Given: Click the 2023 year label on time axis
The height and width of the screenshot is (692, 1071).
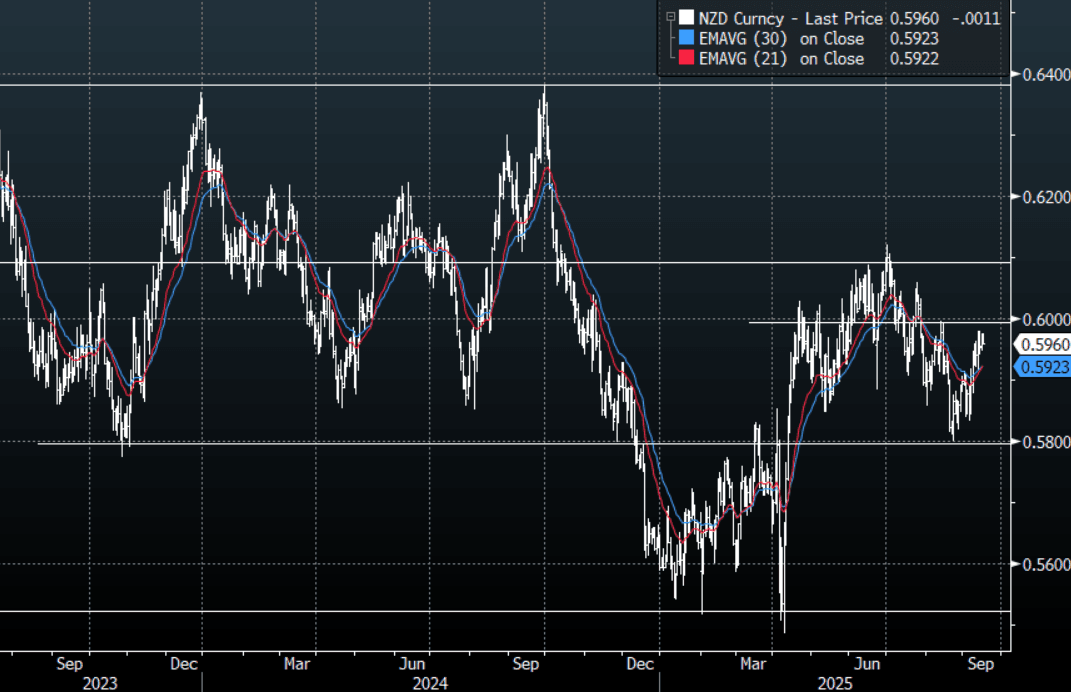Looking at the screenshot, I should 101,682.
